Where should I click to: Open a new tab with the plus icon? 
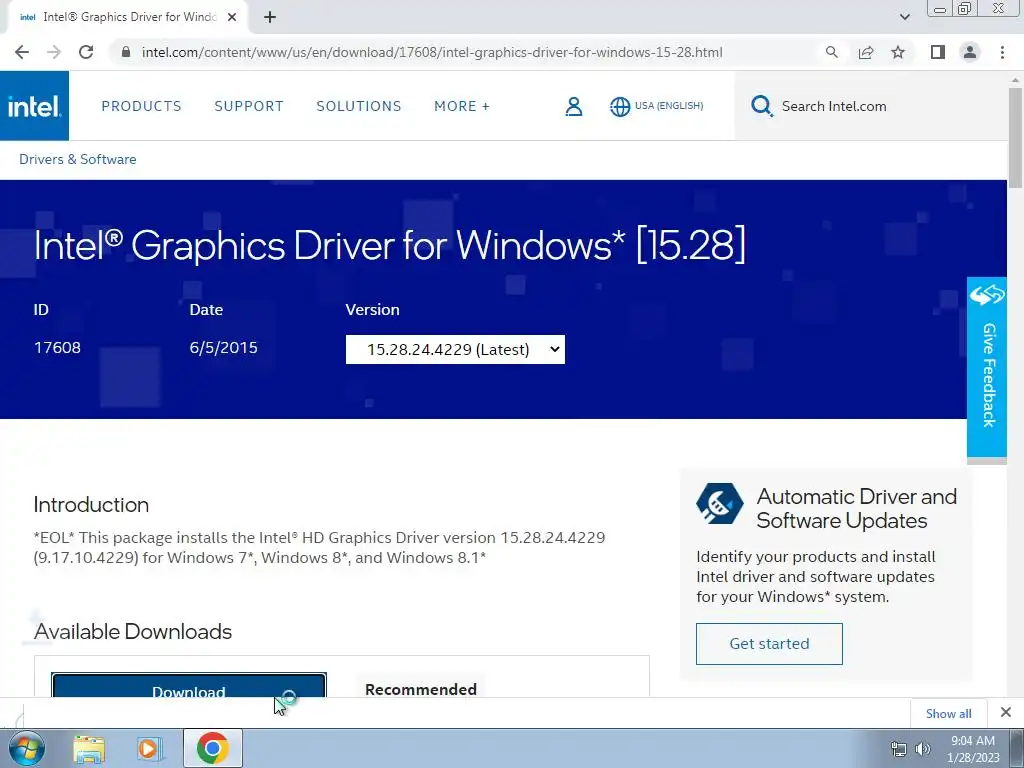click(270, 17)
